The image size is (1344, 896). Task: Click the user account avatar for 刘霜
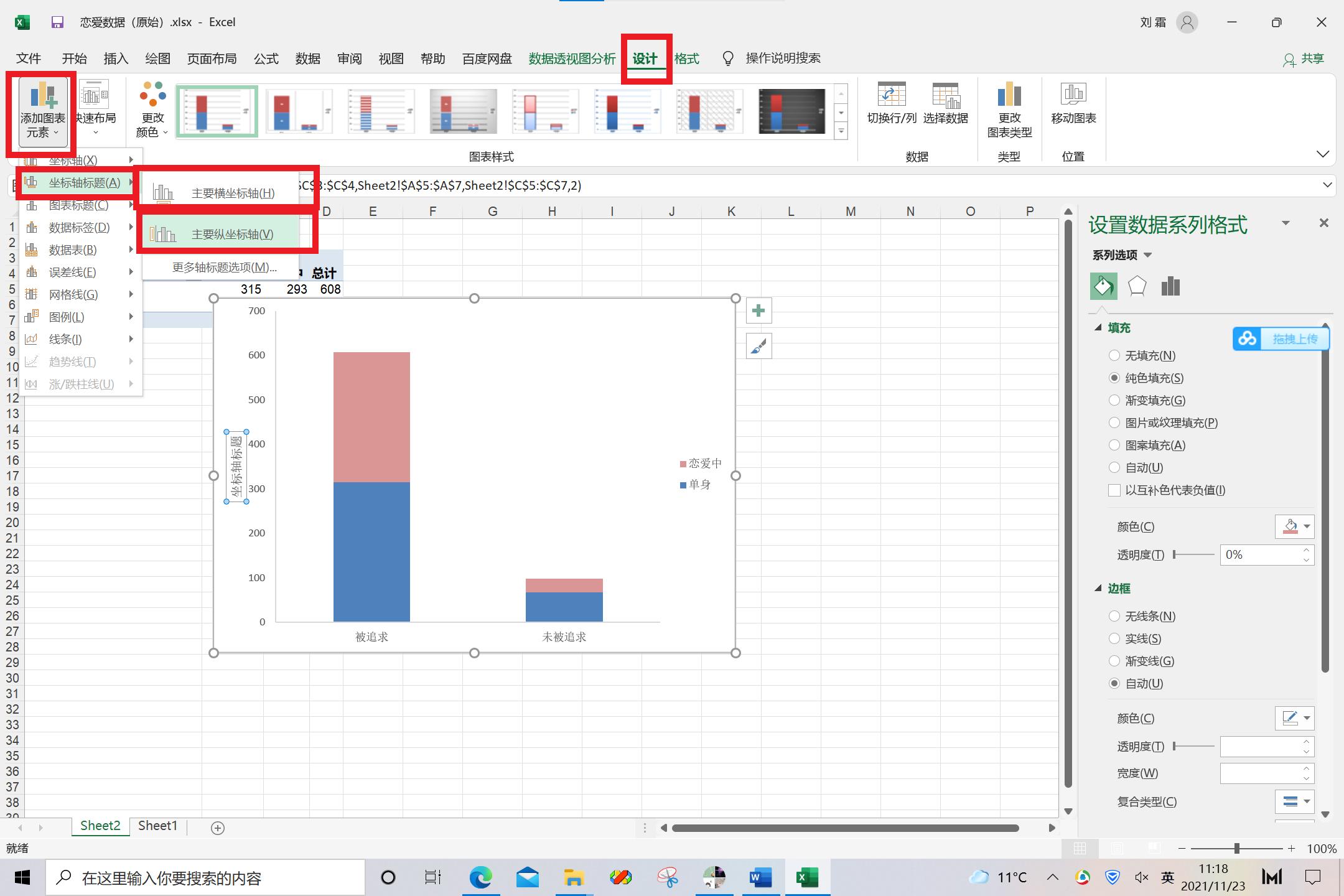click(1187, 22)
